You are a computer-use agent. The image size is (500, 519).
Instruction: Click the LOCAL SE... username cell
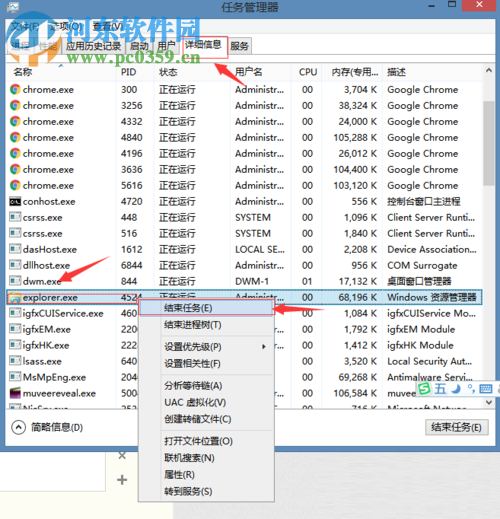[260, 249]
